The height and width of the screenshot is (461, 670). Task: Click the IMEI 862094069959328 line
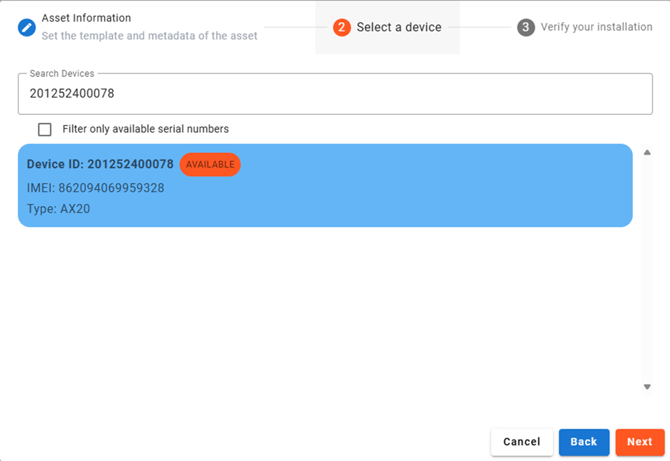click(x=96, y=187)
